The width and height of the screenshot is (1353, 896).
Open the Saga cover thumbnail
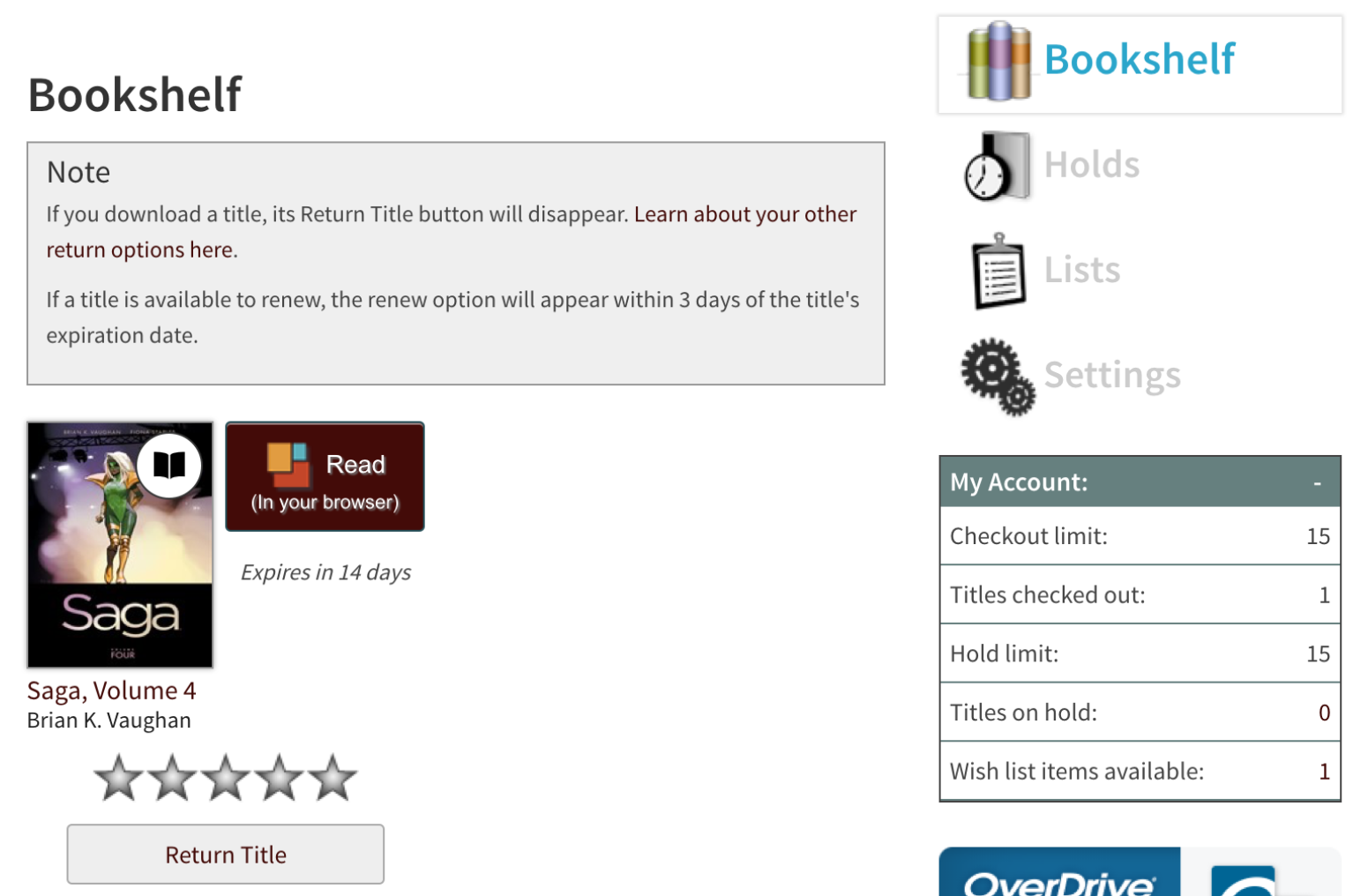pos(120,544)
